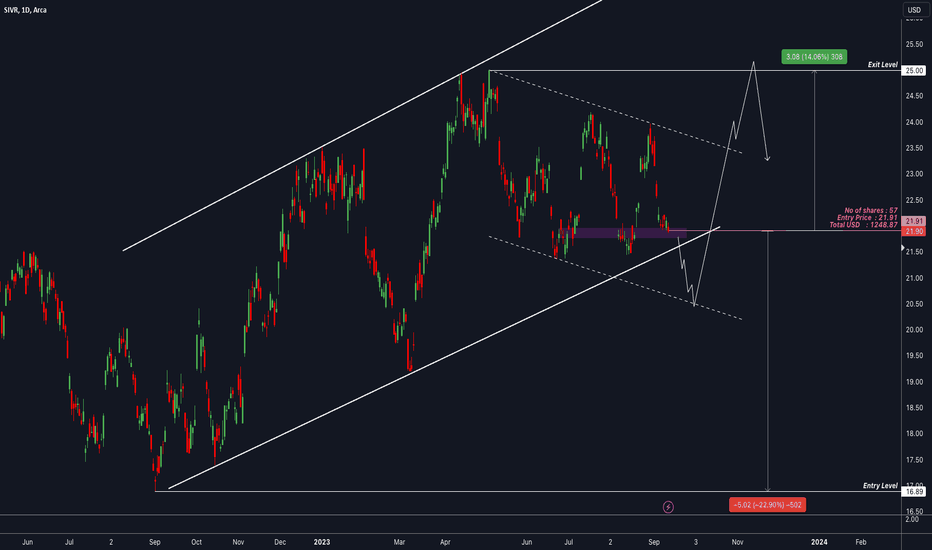Select the Entry Level text label
Viewport: 932px width, 550px height.
[880, 486]
